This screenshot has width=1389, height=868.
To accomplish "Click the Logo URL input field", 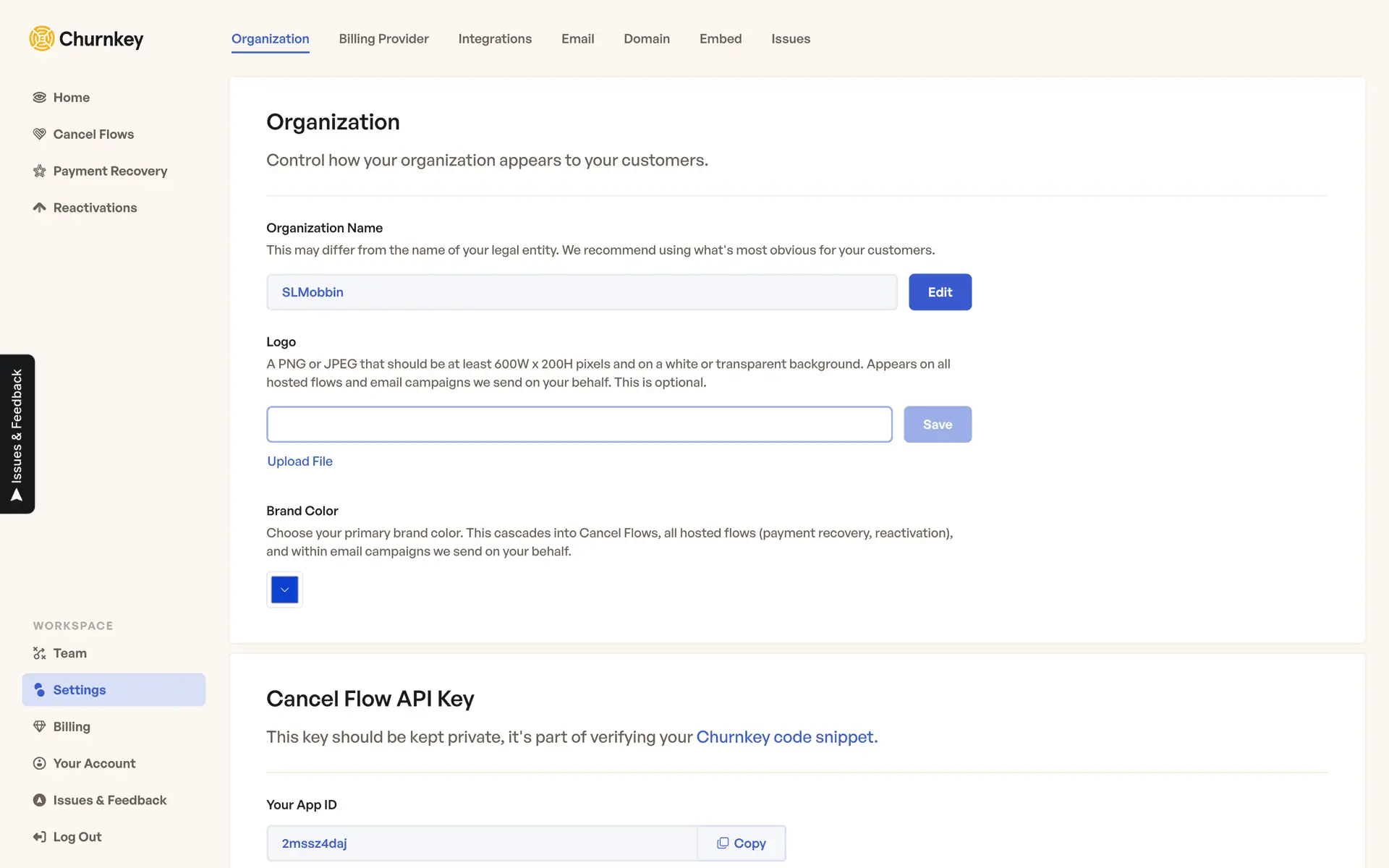I will point(579,425).
